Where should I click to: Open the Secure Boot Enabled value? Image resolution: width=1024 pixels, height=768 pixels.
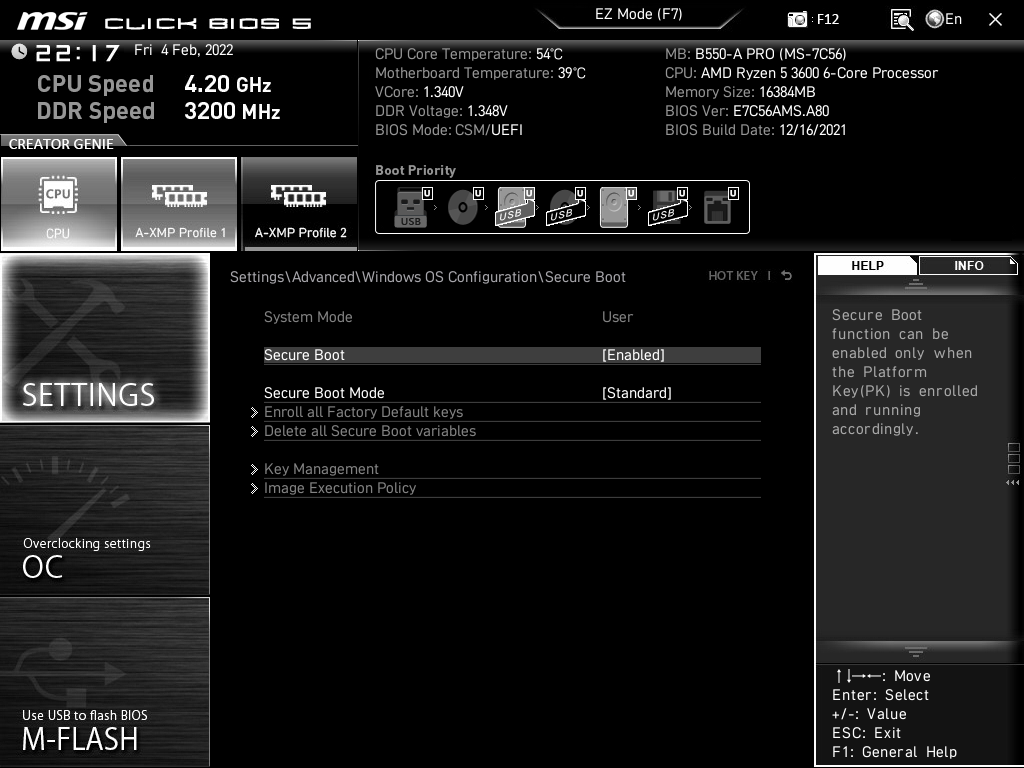pos(633,355)
